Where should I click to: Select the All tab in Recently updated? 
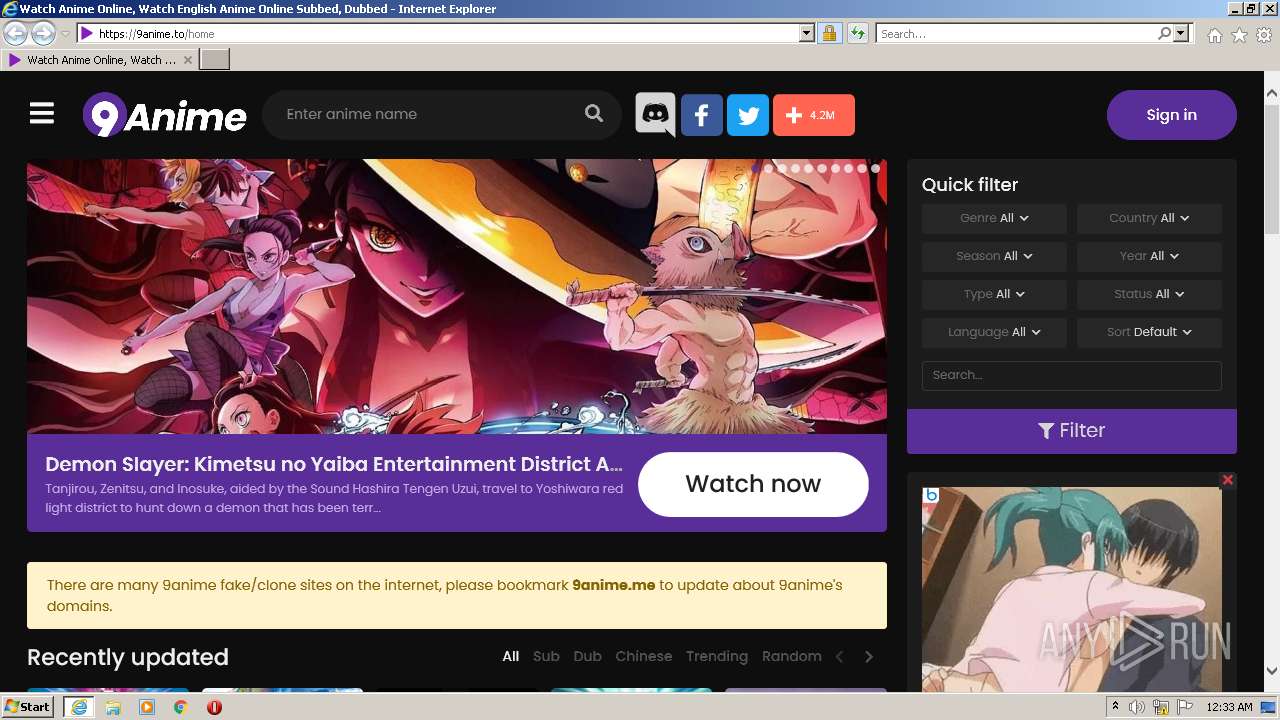(x=511, y=657)
